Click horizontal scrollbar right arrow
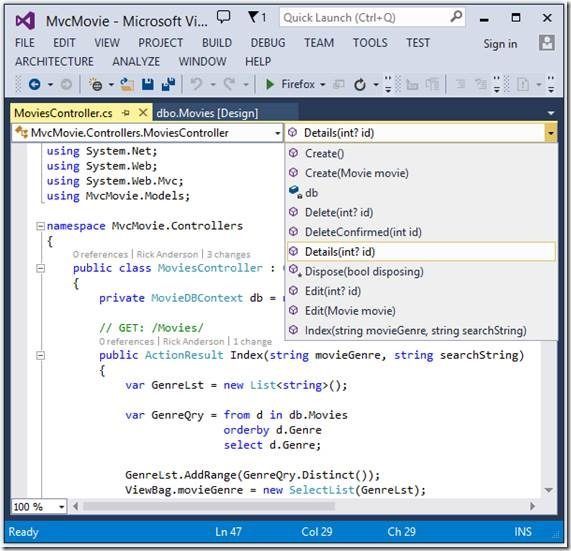This screenshot has width=571, height=551. 532,506
